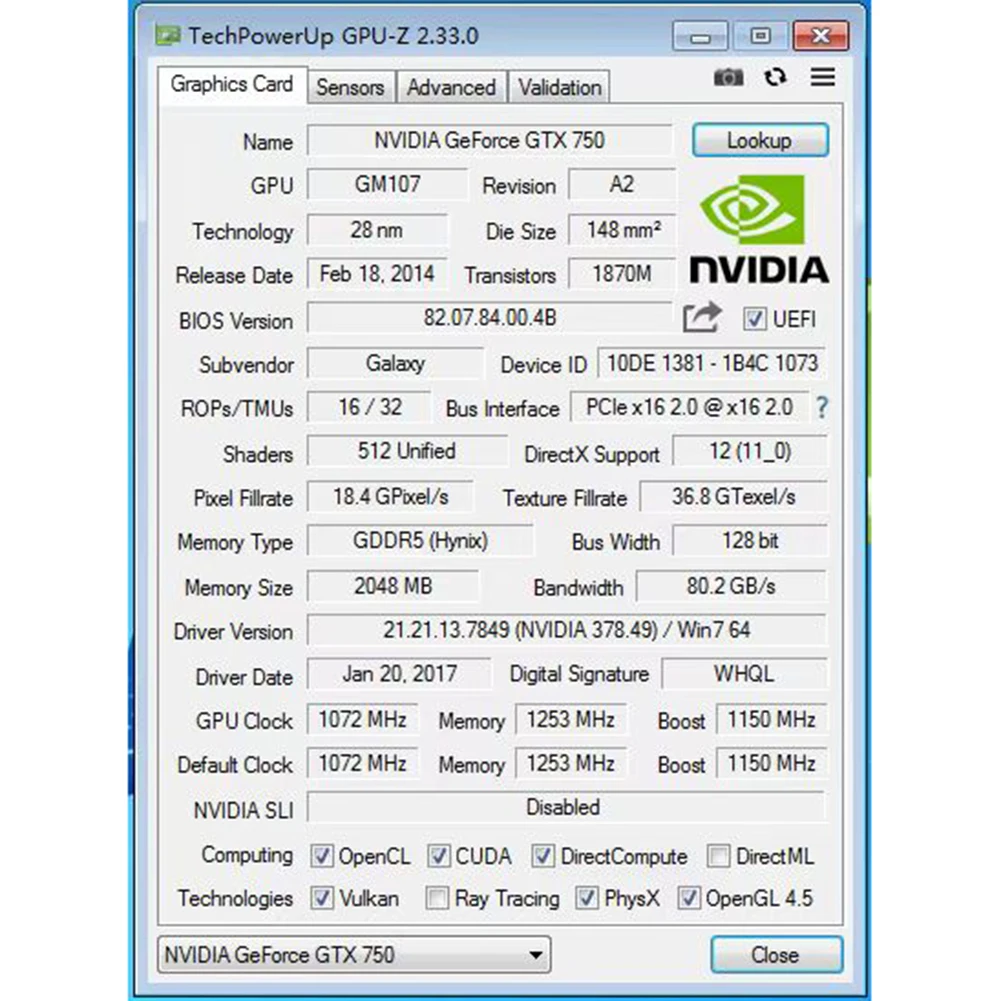Click the Bandwidth field 80.2 GB/s

coord(732,586)
